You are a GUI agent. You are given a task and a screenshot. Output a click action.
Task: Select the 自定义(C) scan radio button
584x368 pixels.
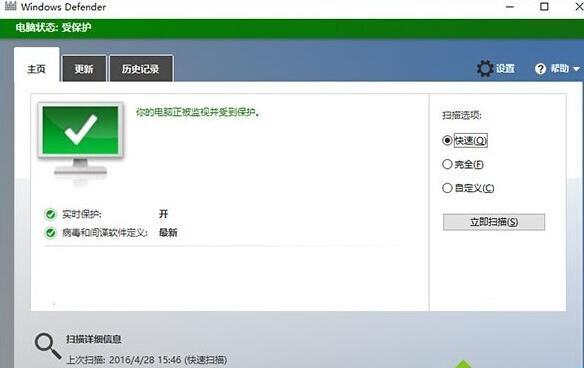[447, 188]
